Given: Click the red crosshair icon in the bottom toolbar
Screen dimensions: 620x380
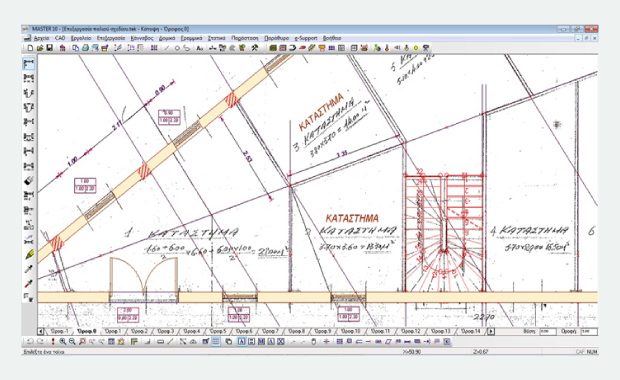Looking at the screenshot, I should (326, 342).
